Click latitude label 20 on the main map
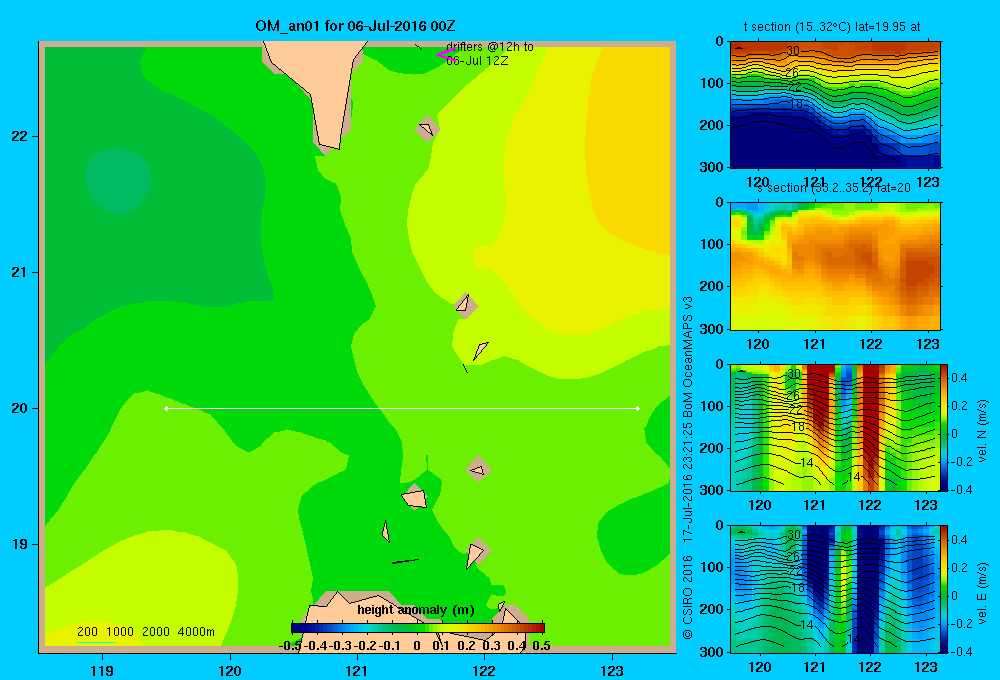The height and width of the screenshot is (680, 1000). [20, 408]
